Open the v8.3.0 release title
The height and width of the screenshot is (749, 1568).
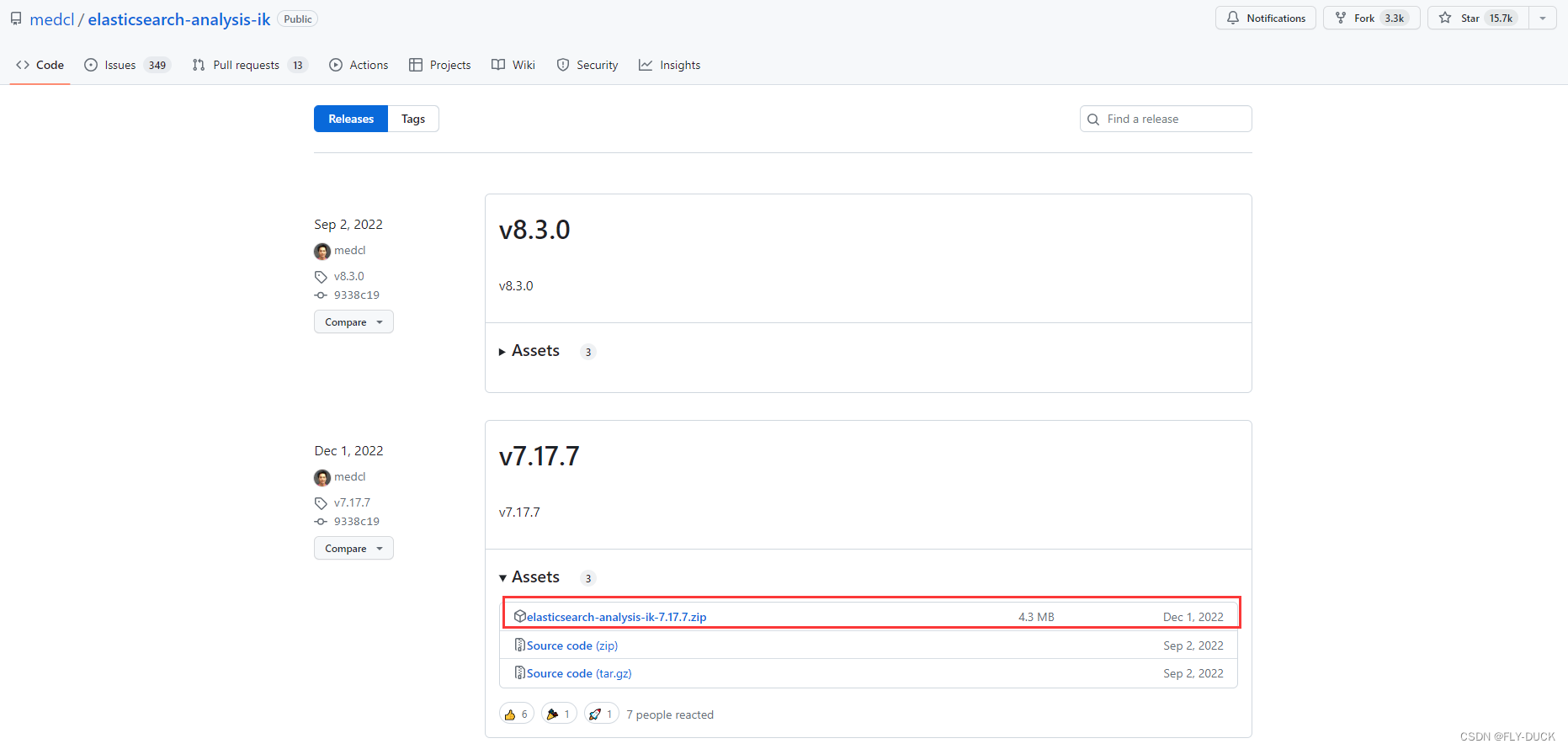[x=534, y=230]
